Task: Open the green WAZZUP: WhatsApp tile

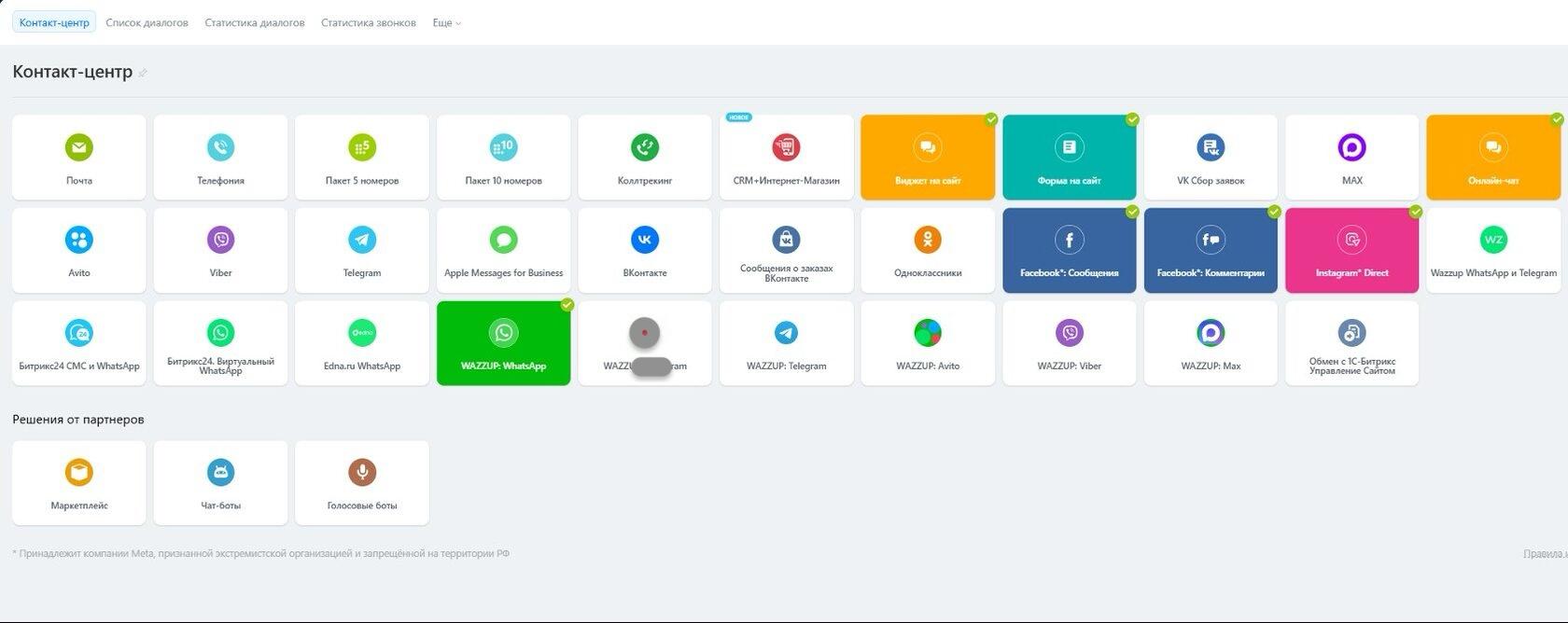Action: 503,343
